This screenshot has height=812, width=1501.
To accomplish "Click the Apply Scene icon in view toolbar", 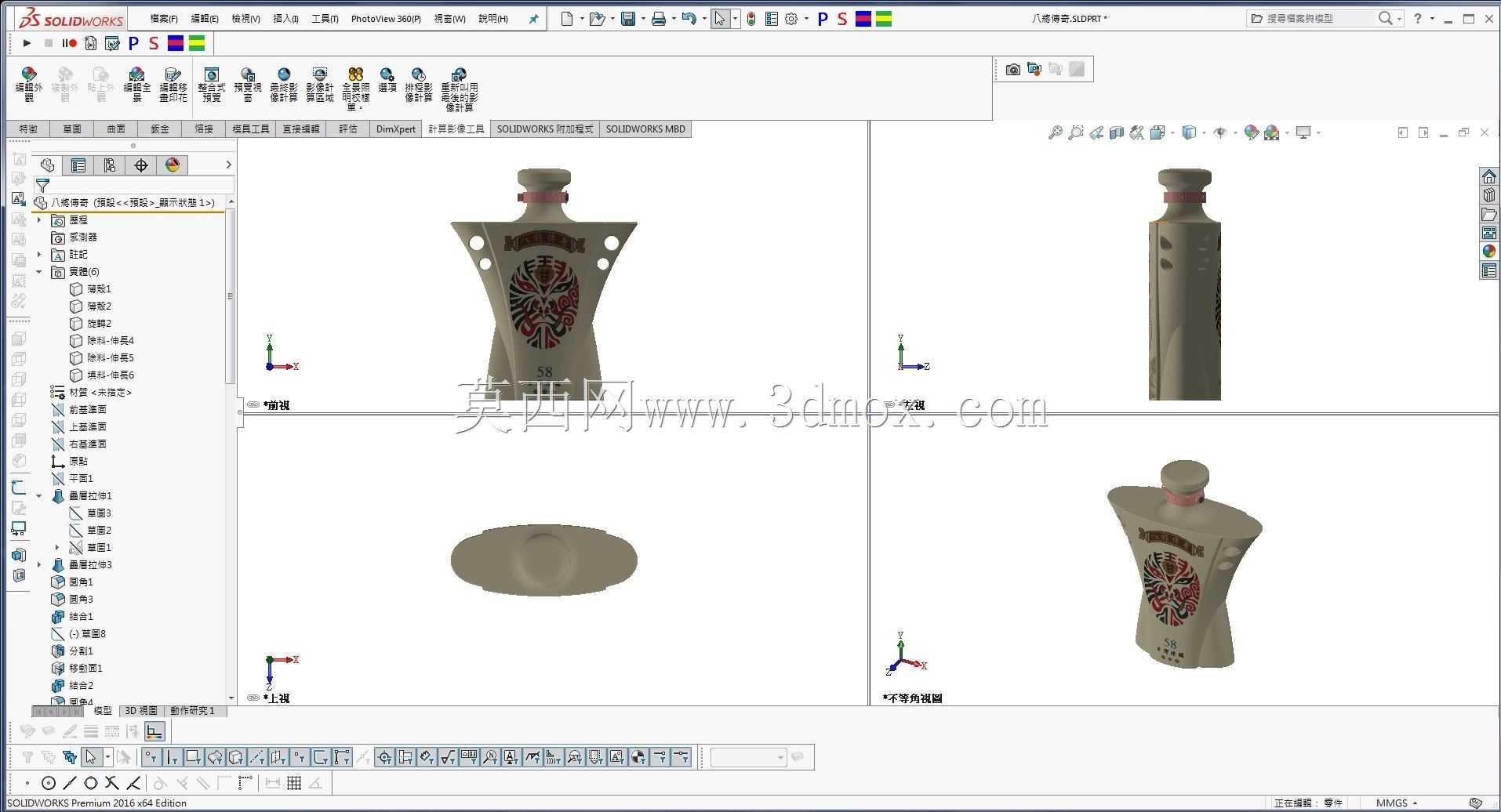I will pos(1271,133).
